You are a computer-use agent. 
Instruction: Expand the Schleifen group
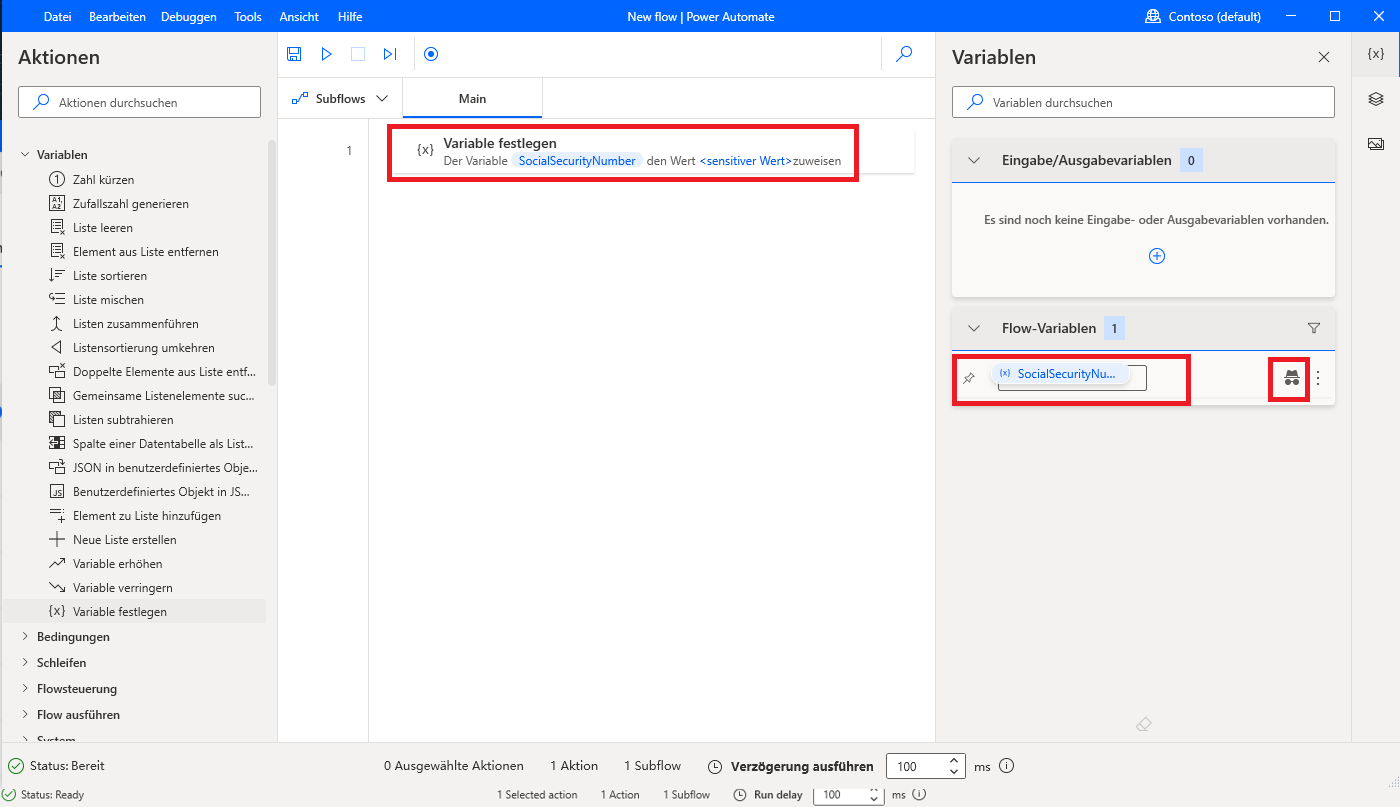tap(25, 663)
